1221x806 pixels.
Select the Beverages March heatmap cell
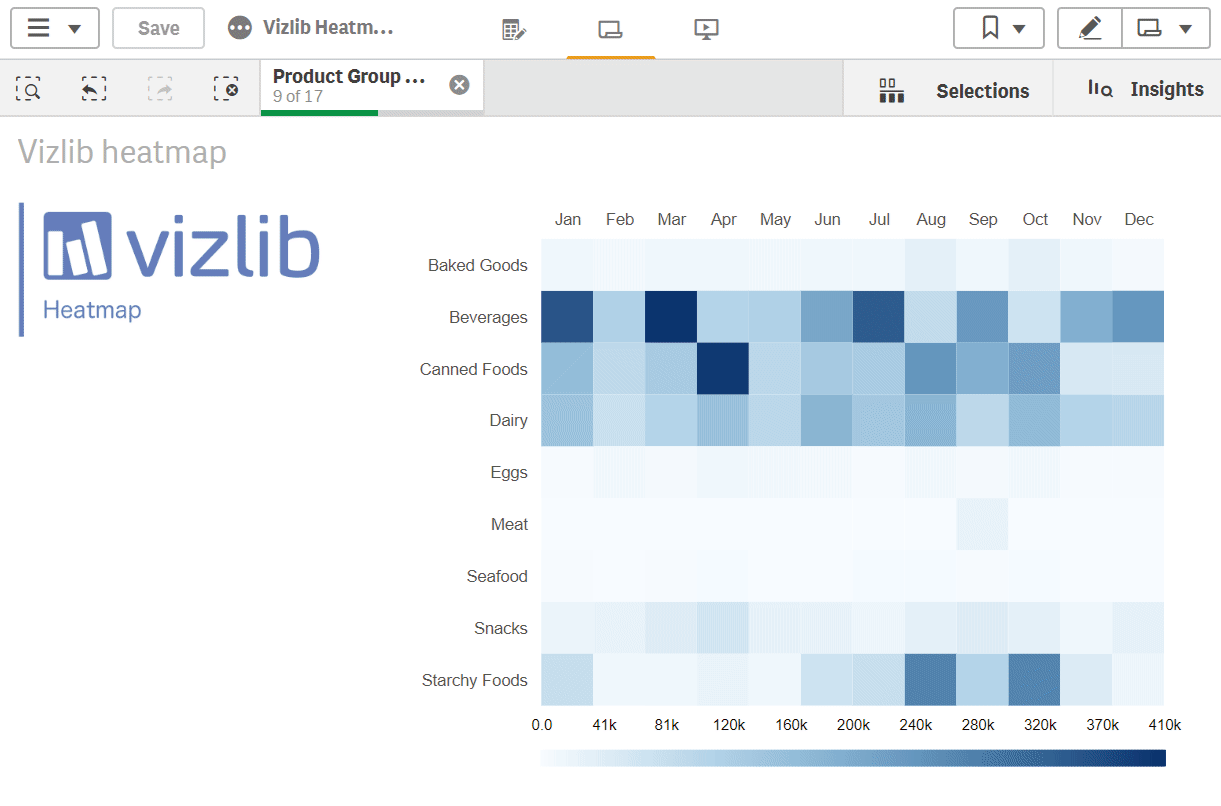pyautogui.click(x=671, y=317)
